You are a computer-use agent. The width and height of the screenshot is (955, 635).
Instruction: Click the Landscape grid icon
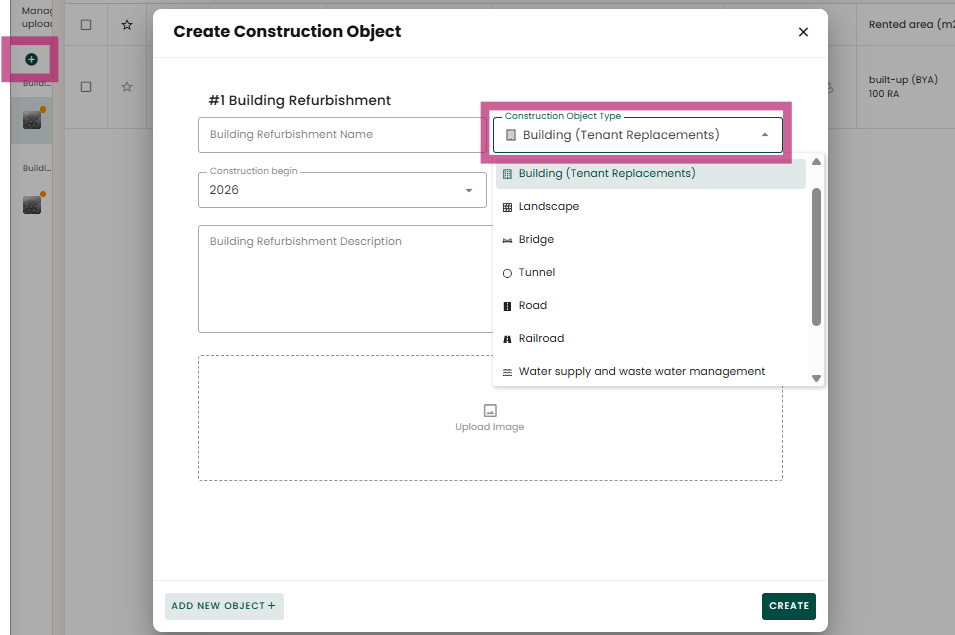click(507, 207)
